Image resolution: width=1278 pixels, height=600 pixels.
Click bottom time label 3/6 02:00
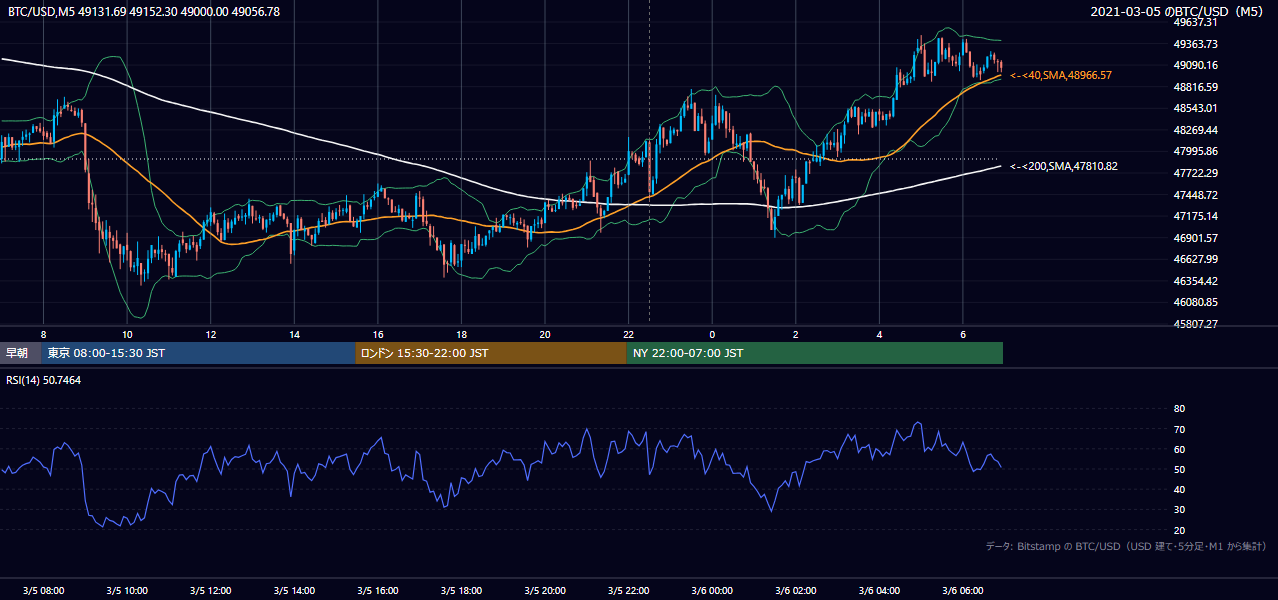(x=796, y=591)
